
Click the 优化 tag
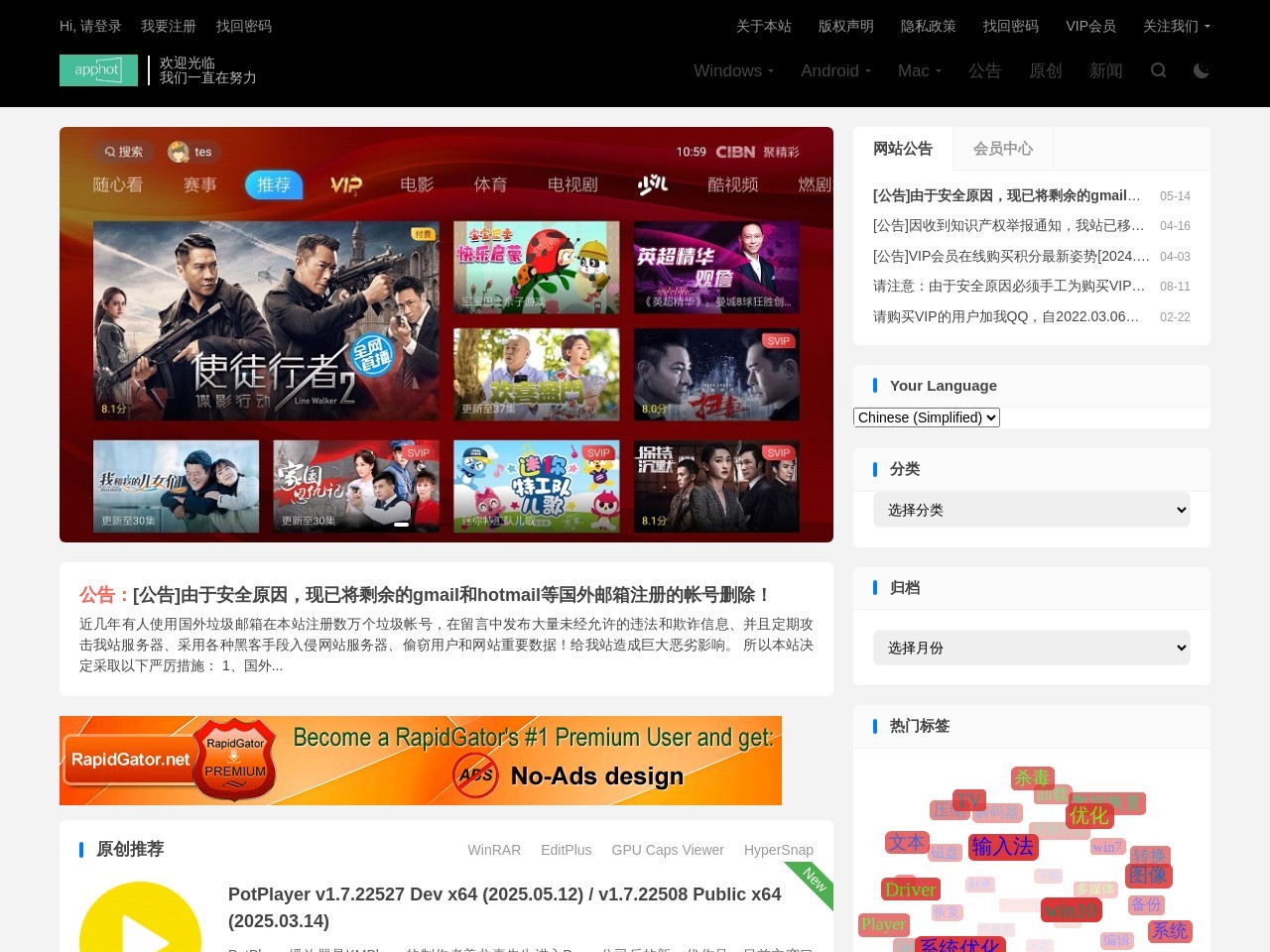(1088, 815)
